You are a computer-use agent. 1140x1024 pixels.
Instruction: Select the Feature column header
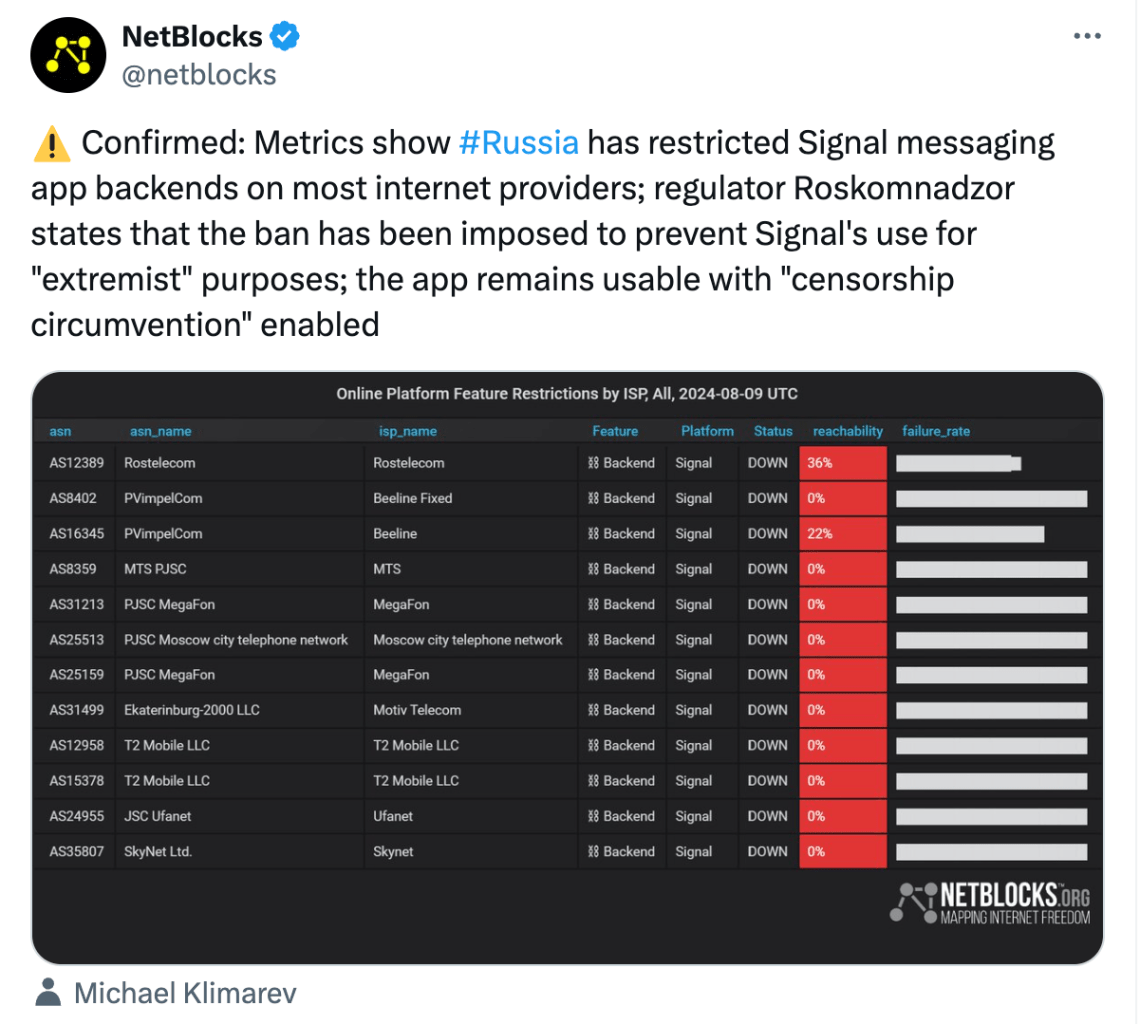point(615,431)
